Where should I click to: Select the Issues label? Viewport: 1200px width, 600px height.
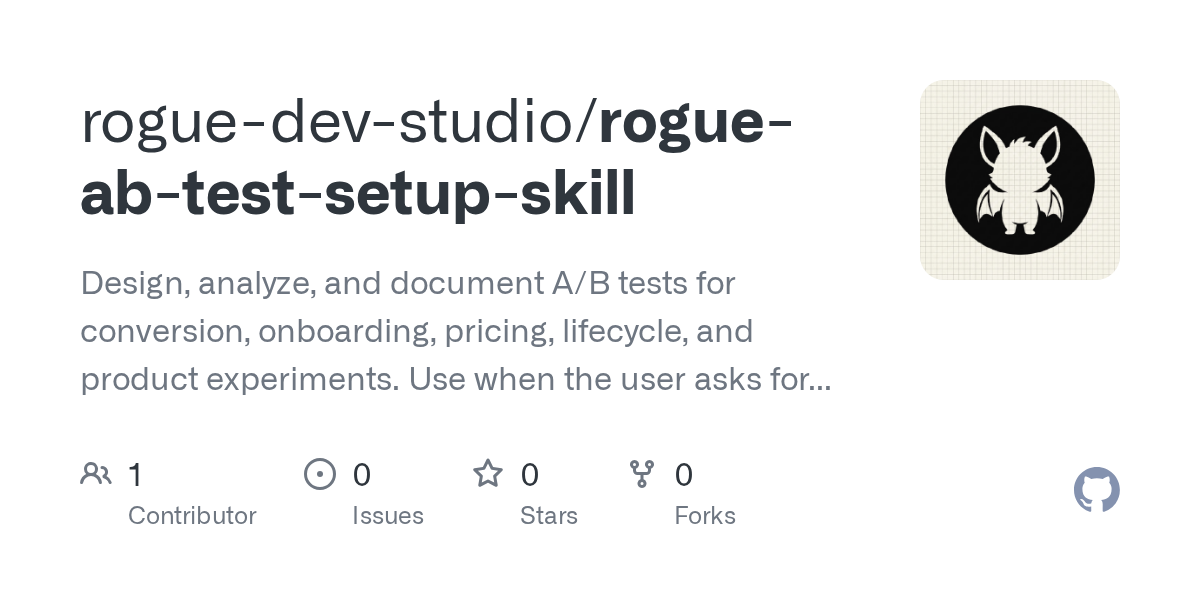click(x=388, y=516)
